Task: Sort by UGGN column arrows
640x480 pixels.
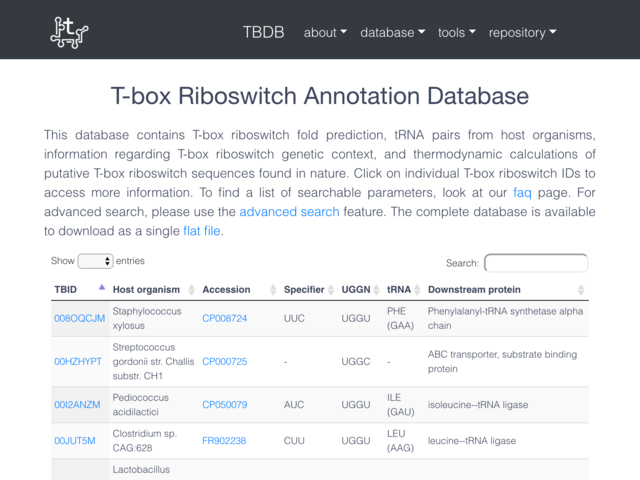Action: pyautogui.click(x=377, y=290)
